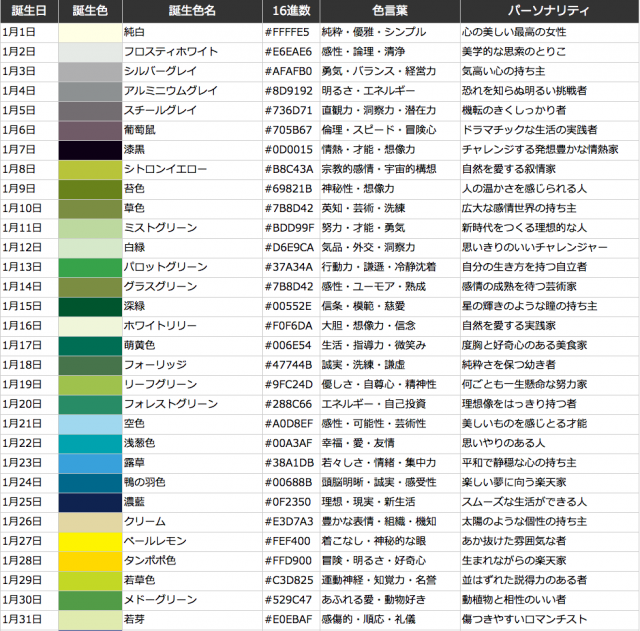
Task: Choose the 露草 blue color swatch
Action: click(89, 463)
